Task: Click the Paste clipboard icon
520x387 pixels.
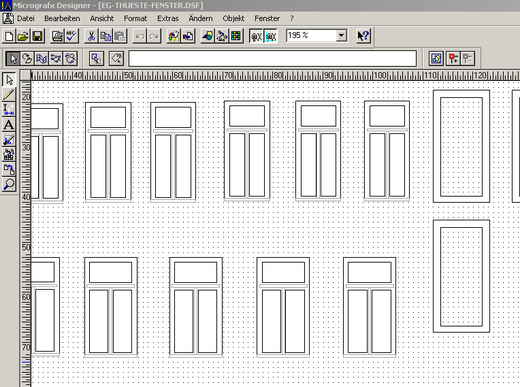Action: pyautogui.click(x=120, y=36)
